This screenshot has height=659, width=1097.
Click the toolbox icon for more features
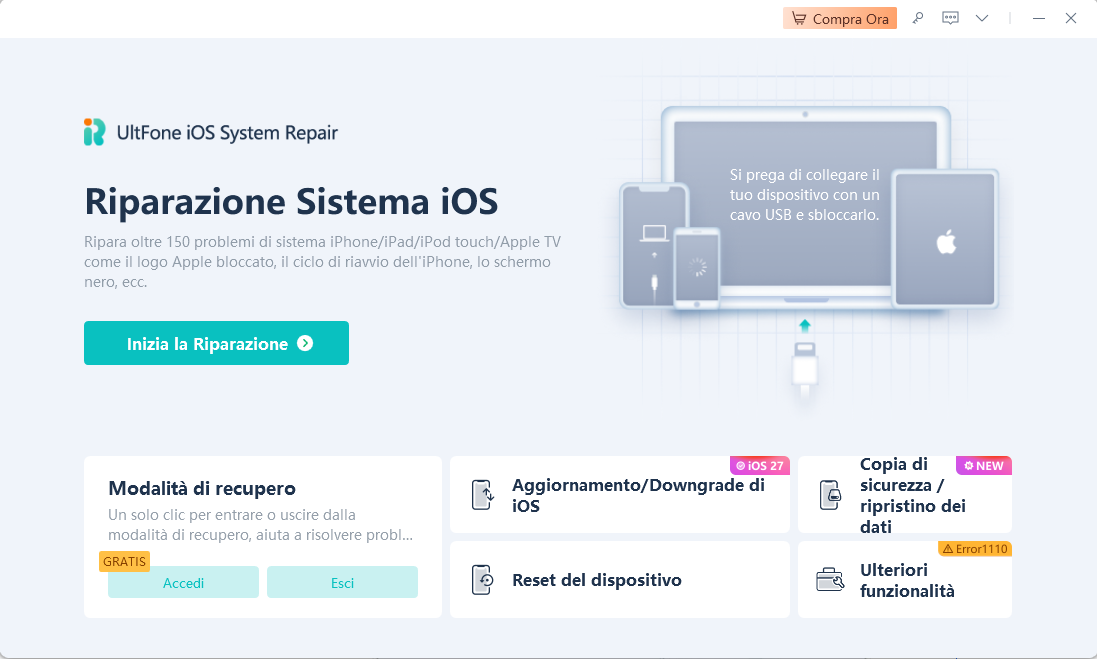(x=830, y=579)
